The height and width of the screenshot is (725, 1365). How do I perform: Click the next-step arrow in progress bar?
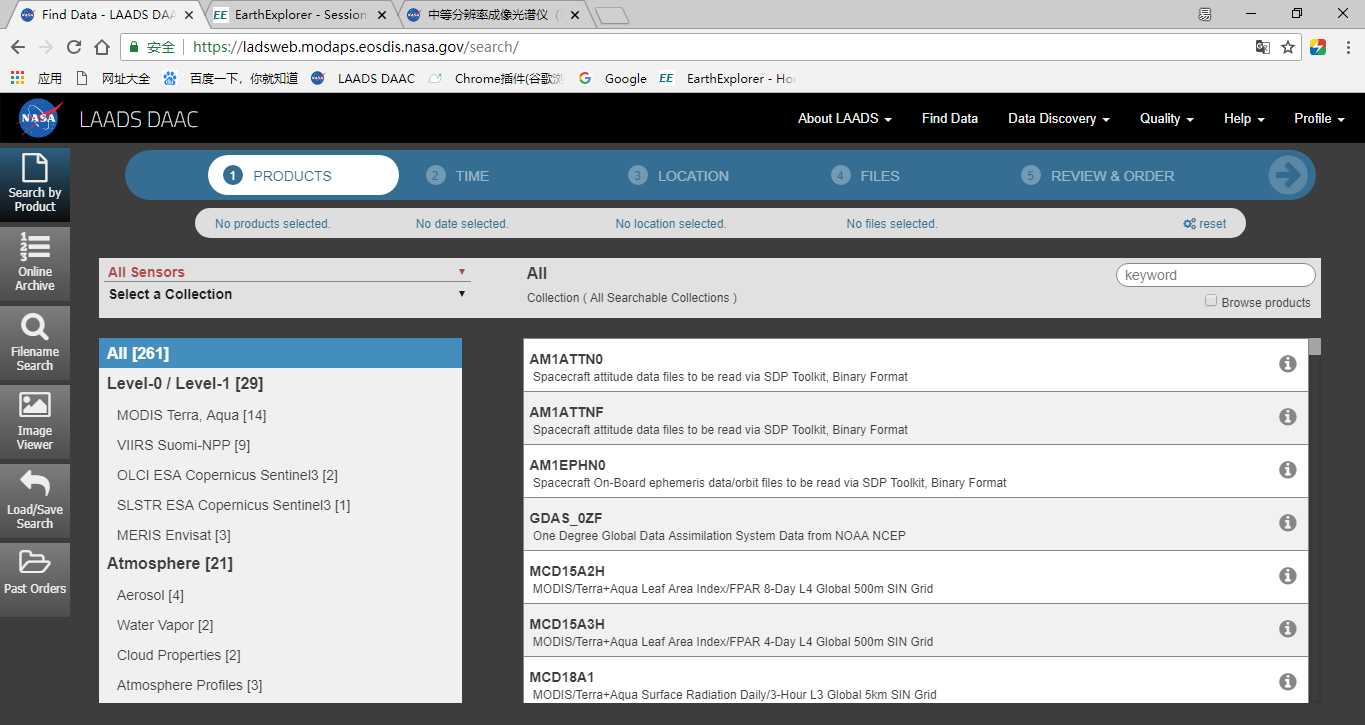coord(1289,176)
